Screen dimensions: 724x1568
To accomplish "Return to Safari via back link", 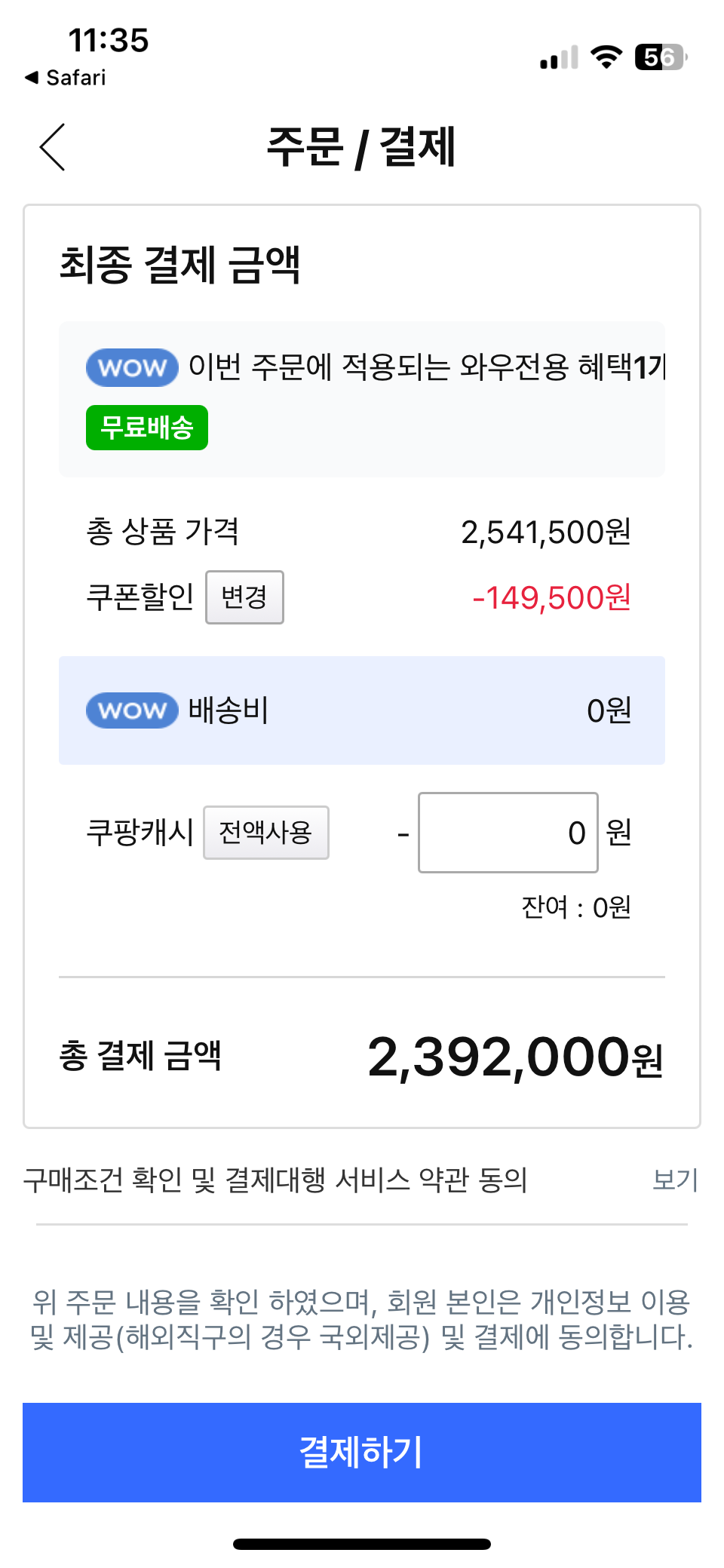I will coord(66,78).
